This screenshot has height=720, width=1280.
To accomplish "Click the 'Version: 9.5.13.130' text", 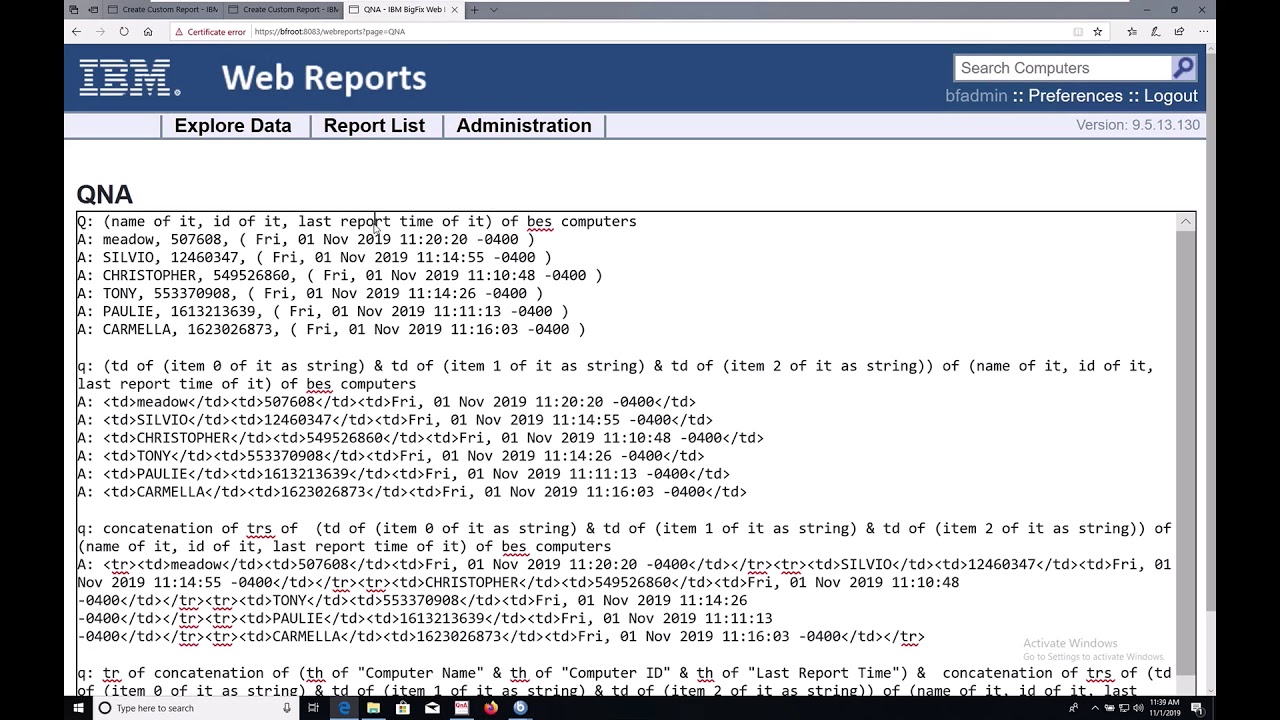I will [1138, 125].
